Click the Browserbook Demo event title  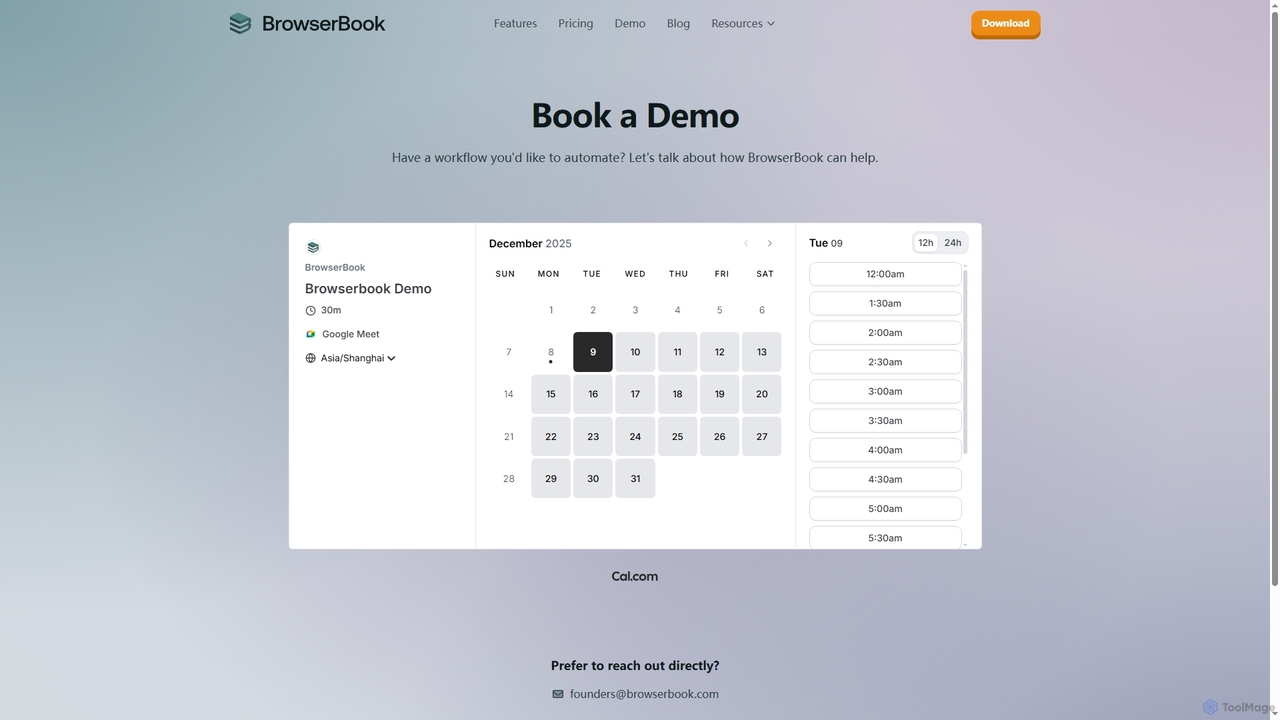pos(368,289)
